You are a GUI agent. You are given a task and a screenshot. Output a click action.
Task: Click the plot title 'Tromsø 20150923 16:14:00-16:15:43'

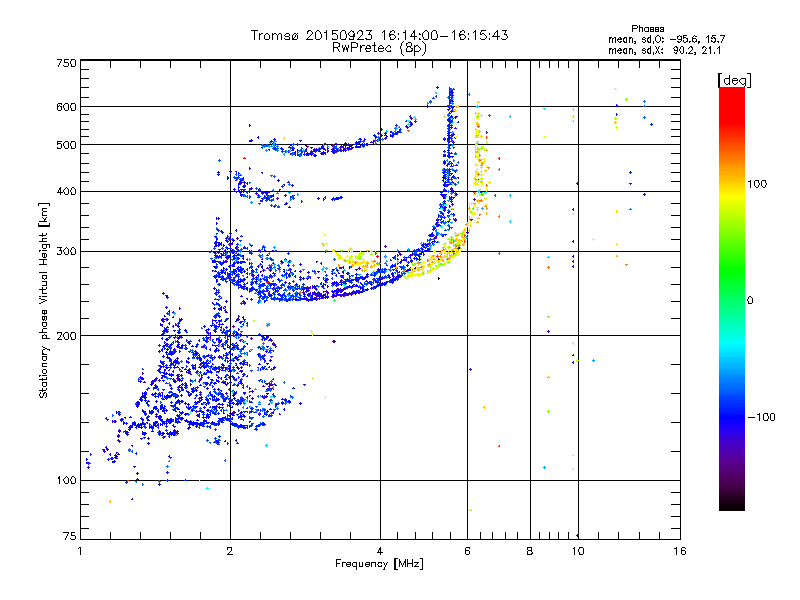point(379,35)
